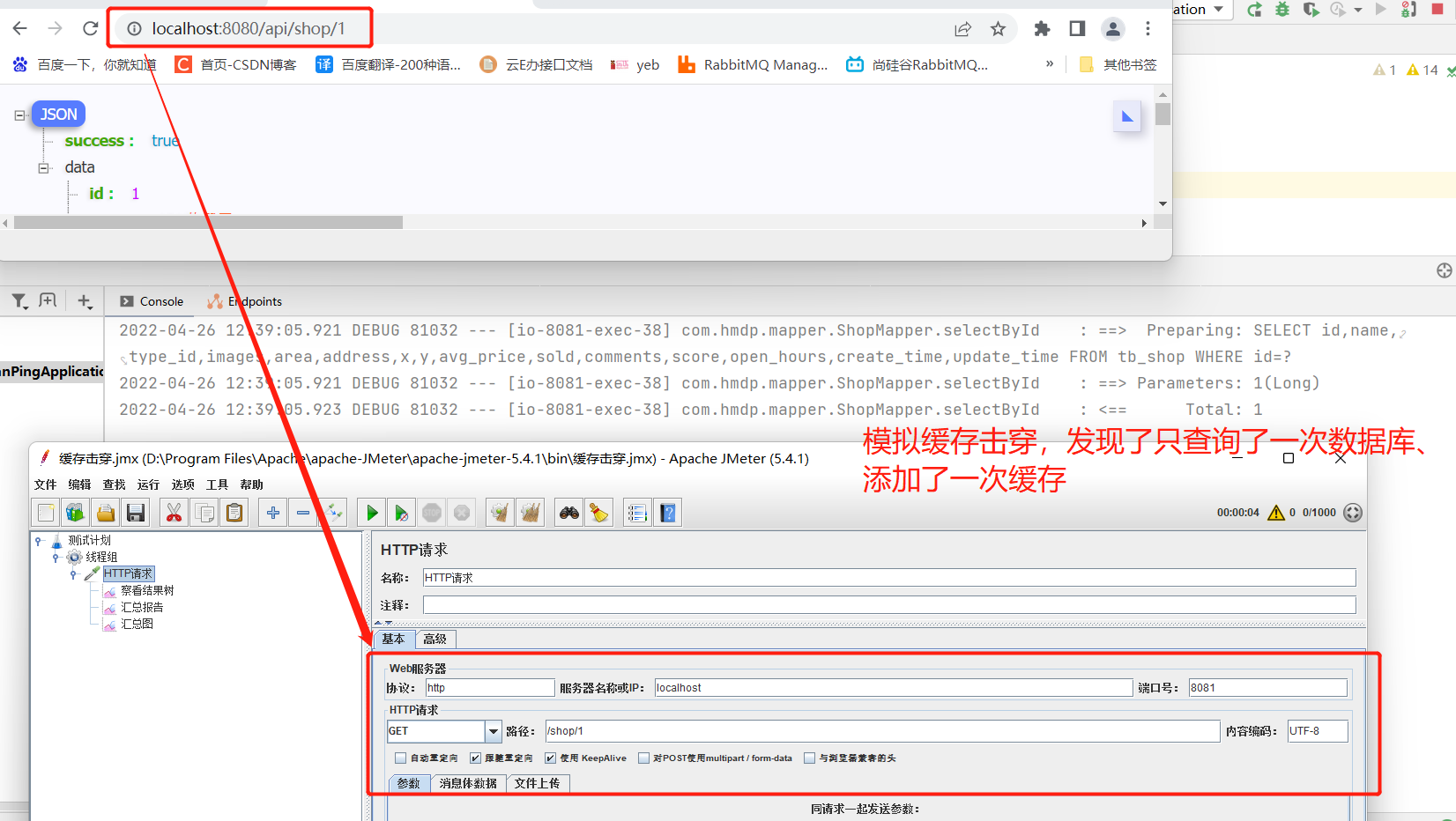Clear results with the single broom-gear icon
The image size is (1456, 821).
pos(501,513)
